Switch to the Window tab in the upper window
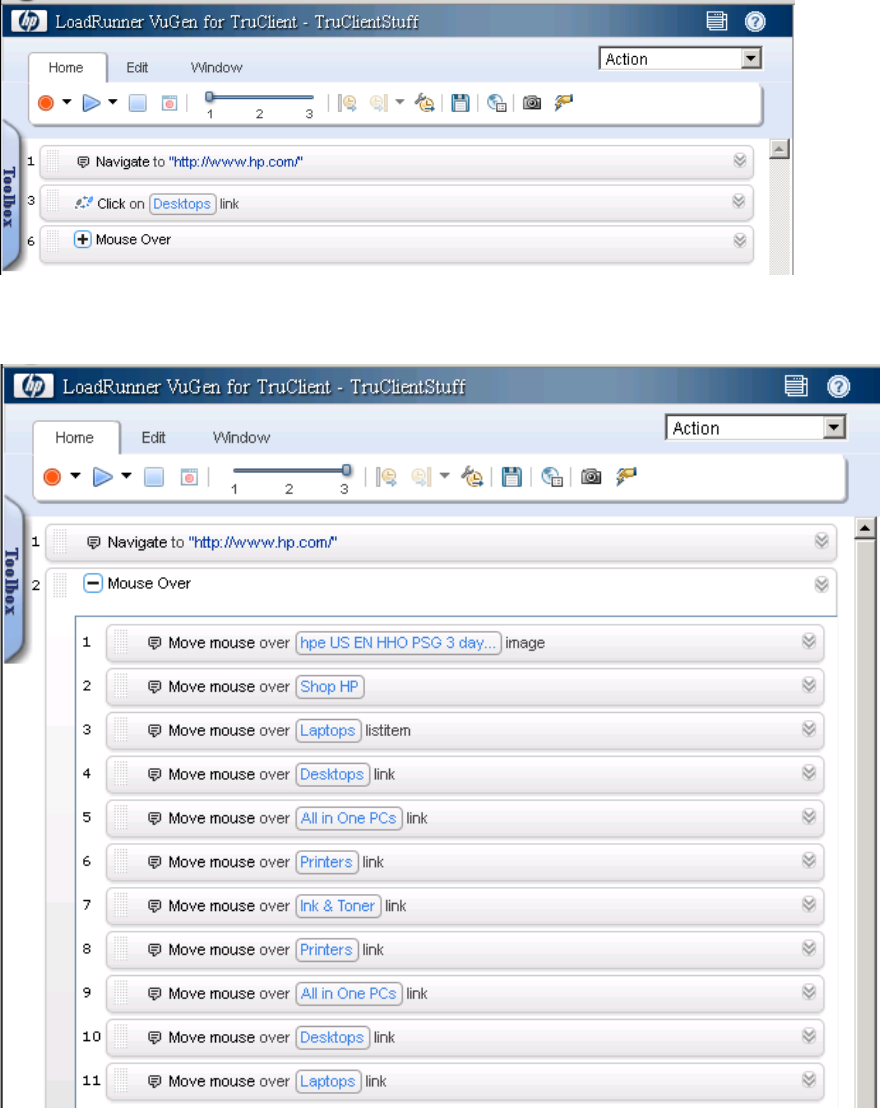 pos(216,68)
